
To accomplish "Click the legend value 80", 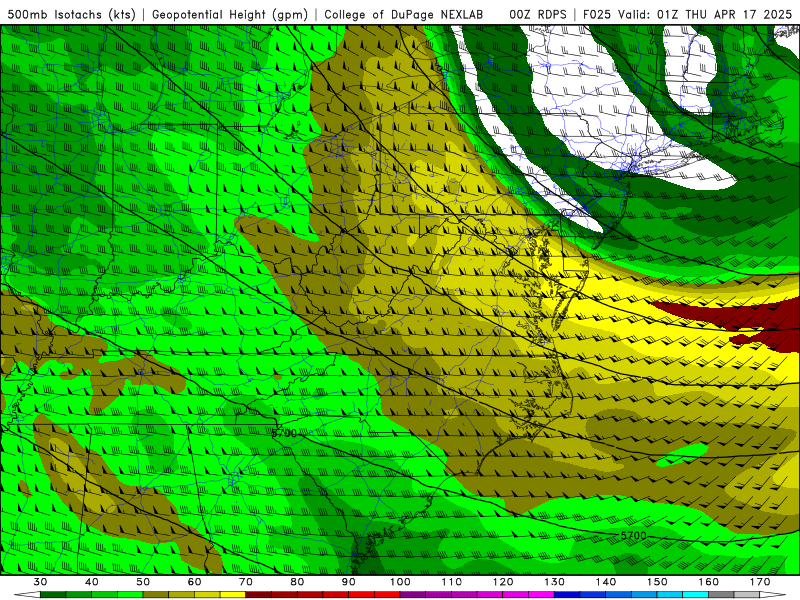I will (x=297, y=582).
